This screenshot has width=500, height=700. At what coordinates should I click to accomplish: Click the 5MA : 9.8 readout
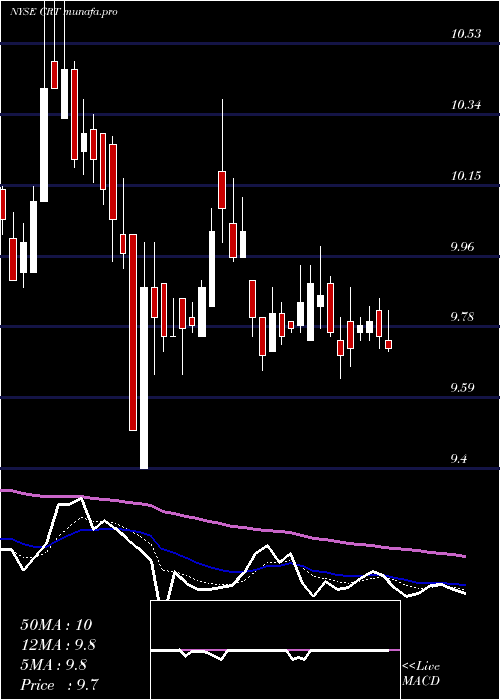54,665
